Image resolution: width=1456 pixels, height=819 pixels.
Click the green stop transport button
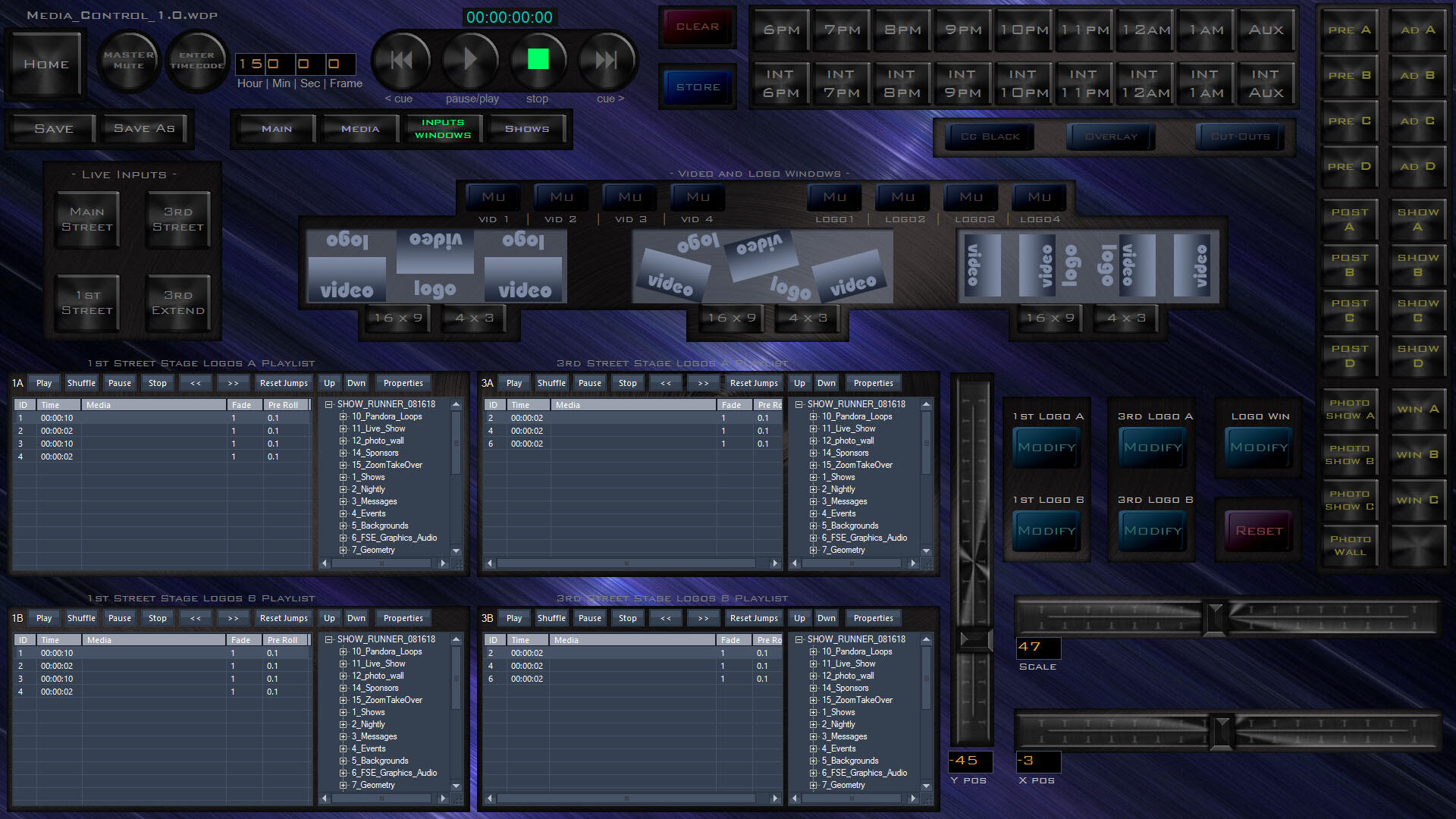tap(538, 59)
